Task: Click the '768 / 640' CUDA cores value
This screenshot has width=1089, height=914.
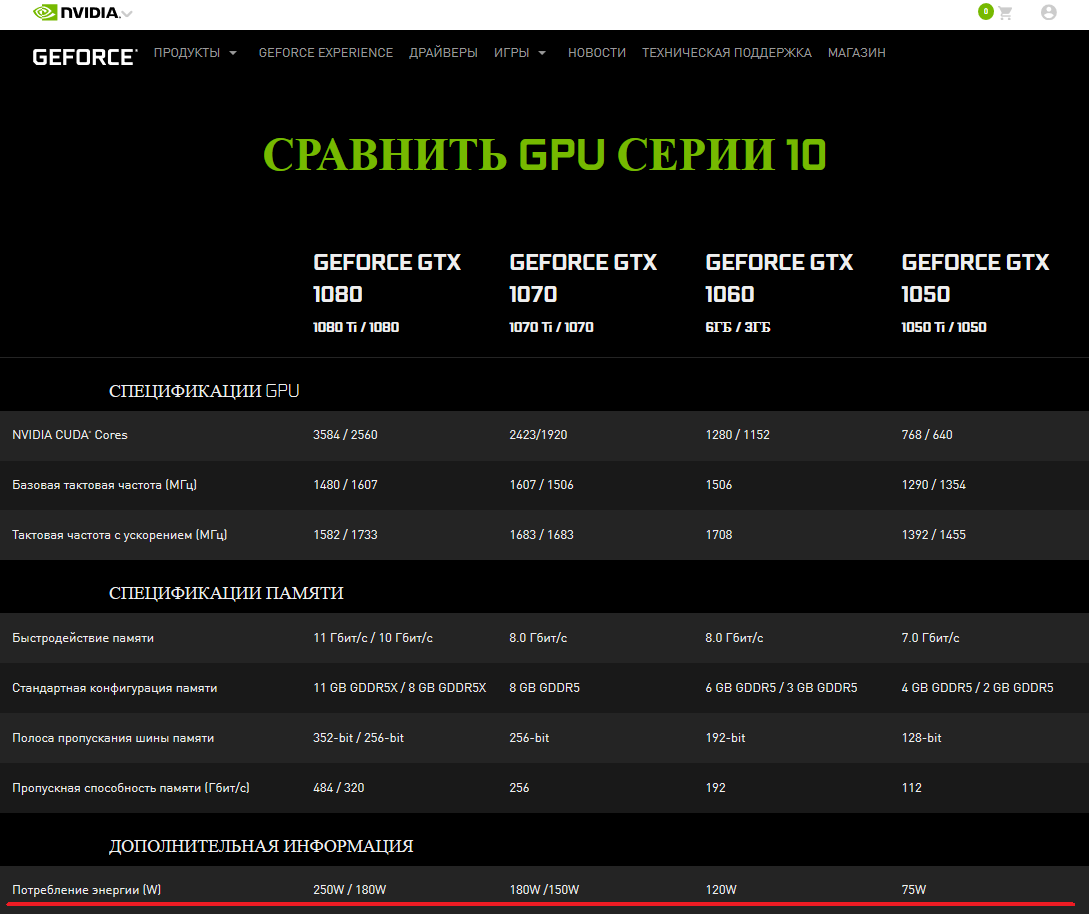Action: click(x=927, y=435)
